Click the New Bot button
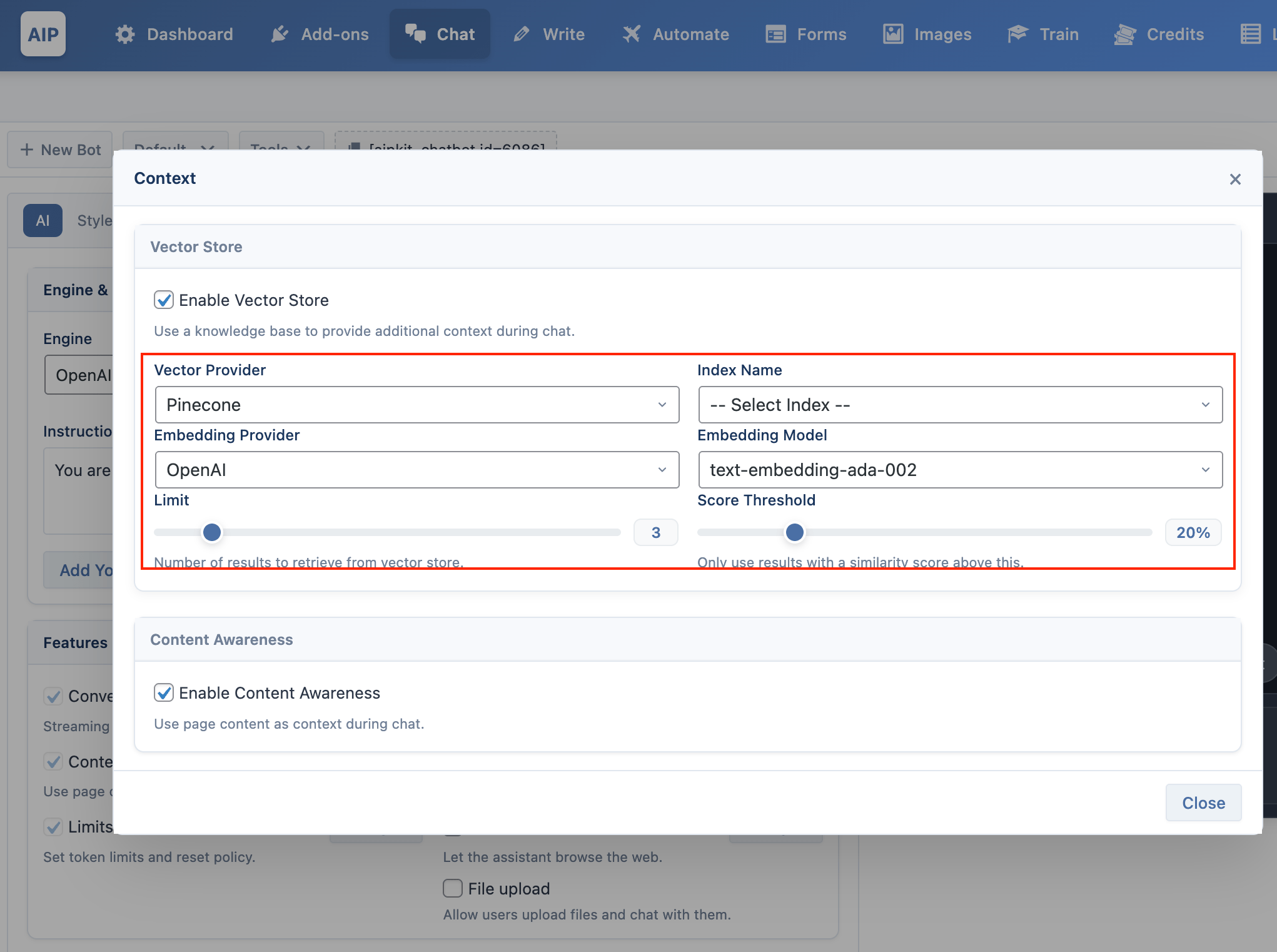This screenshot has width=1277, height=952. (60, 149)
